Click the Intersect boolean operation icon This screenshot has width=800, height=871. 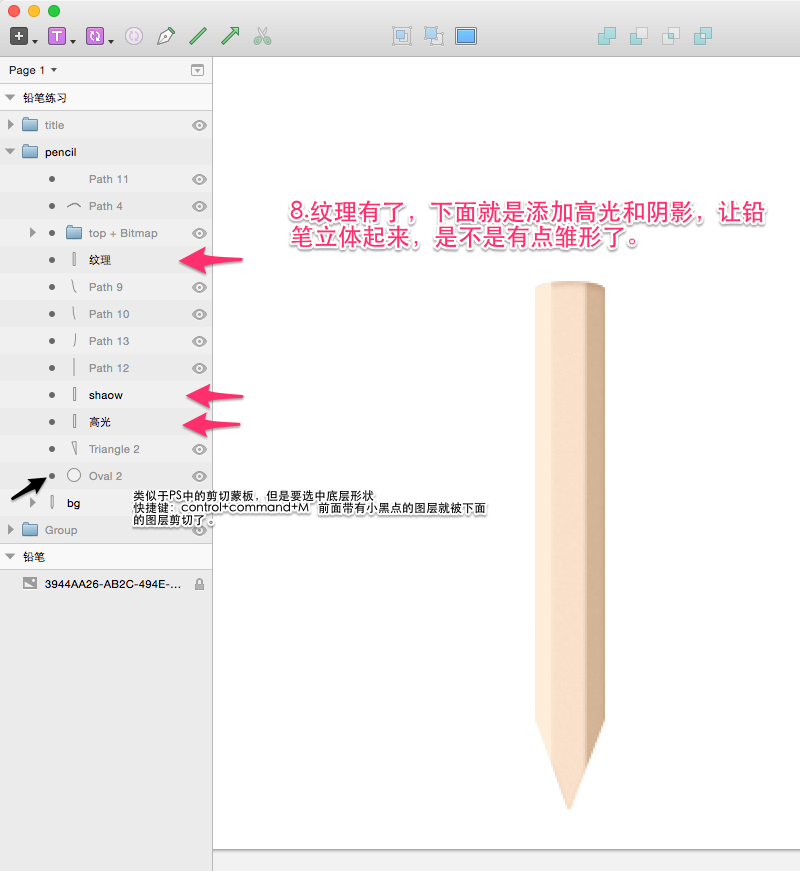click(x=671, y=36)
